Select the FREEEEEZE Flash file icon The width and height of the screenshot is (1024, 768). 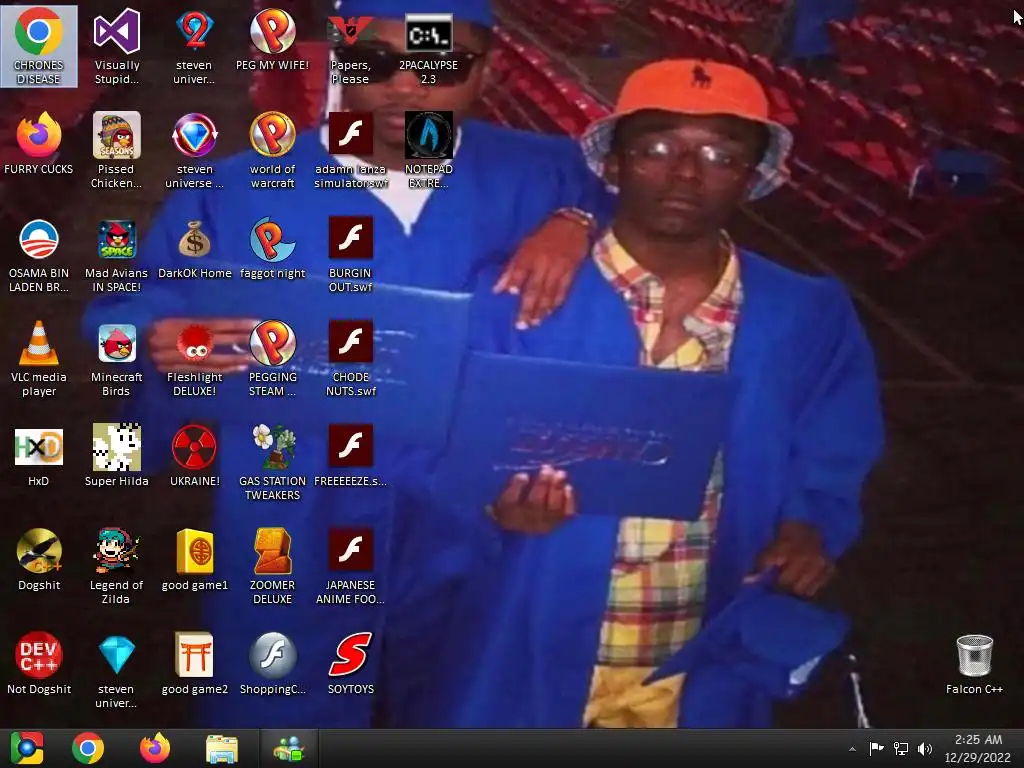coord(350,455)
